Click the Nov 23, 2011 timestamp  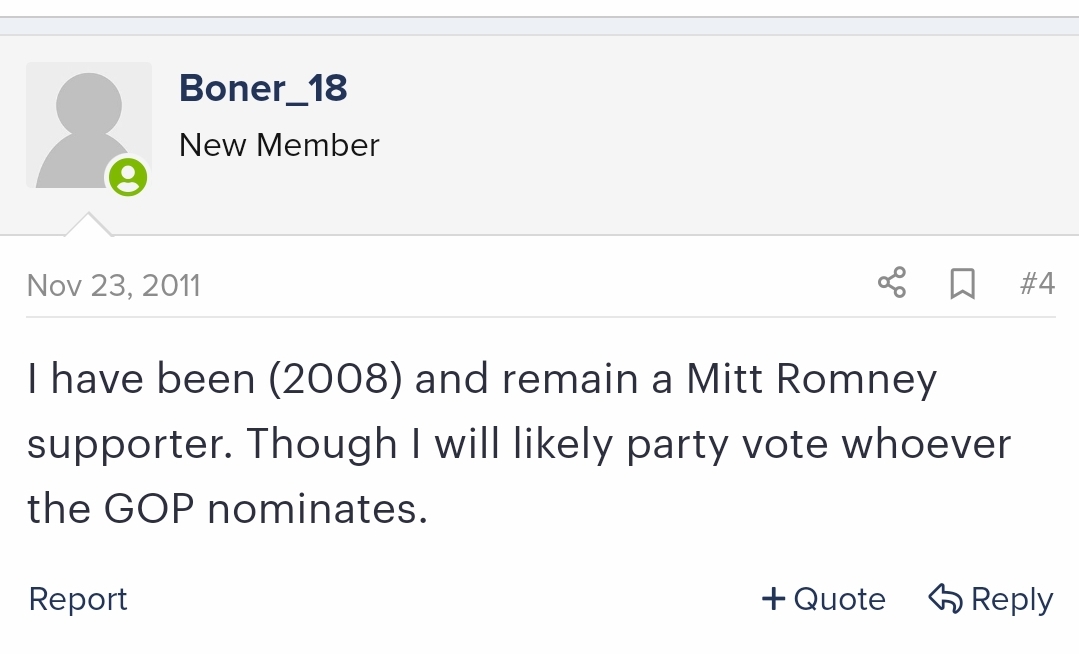pos(114,285)
